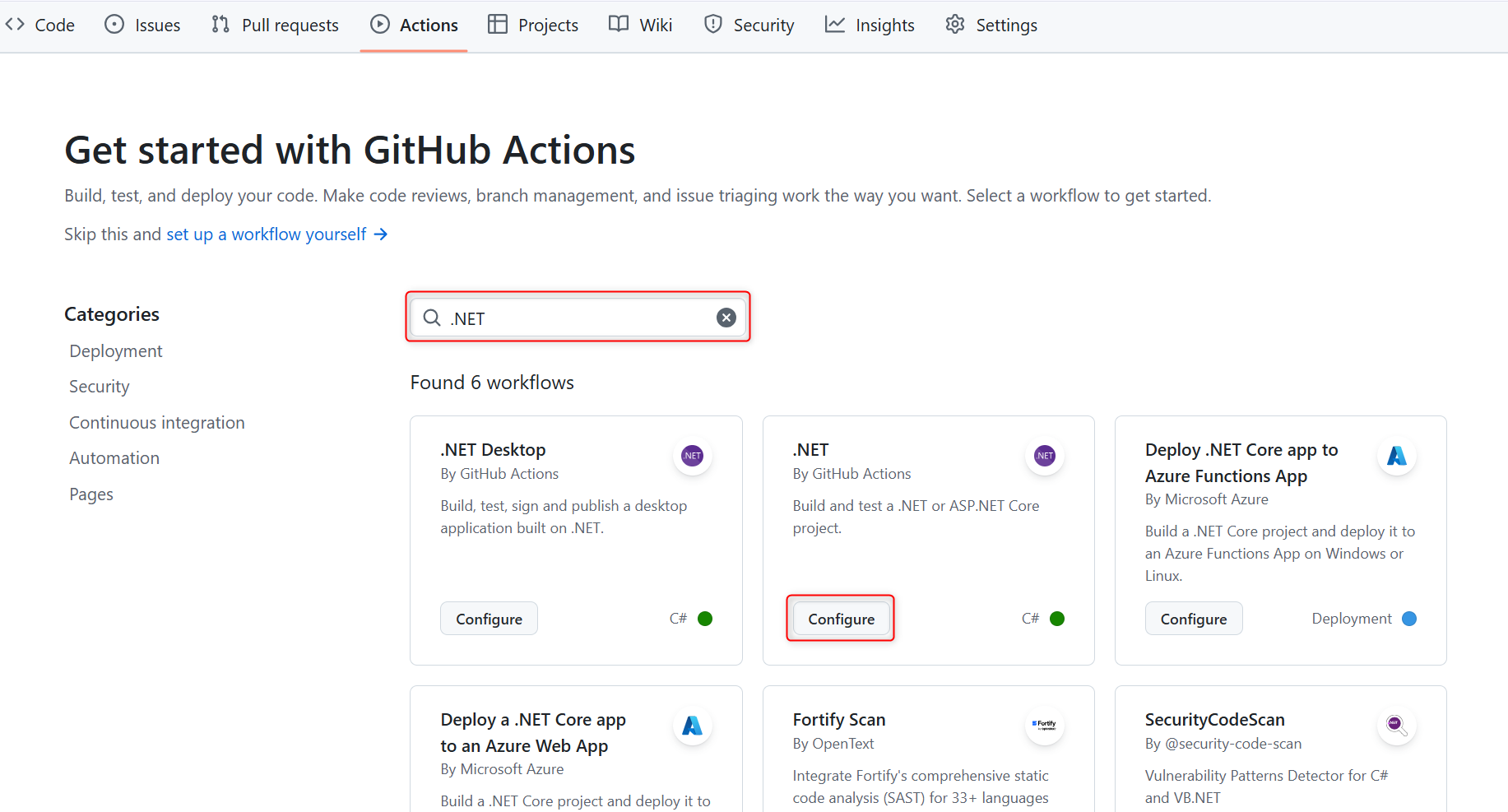
Task: Open the Projects board icon
Action: pyautogui.click(x=498, y=25)
